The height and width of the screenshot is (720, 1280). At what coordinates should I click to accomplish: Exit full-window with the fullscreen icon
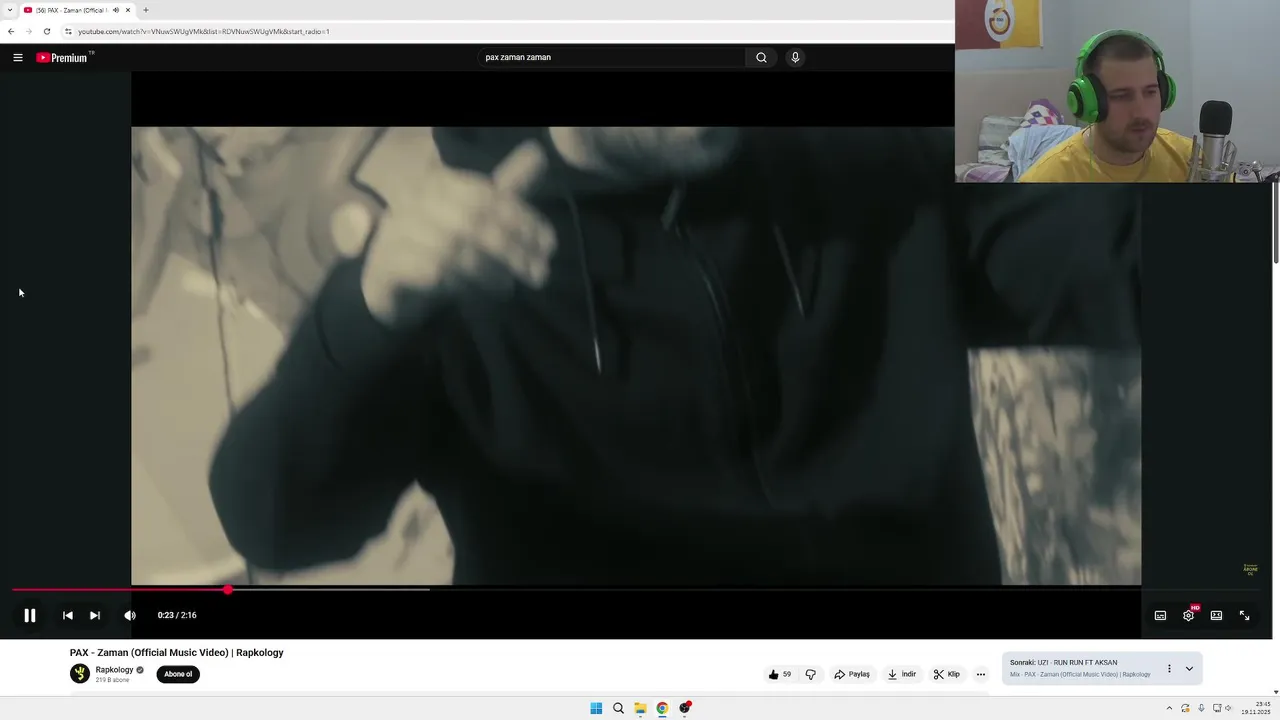(x=1244, y=615)
